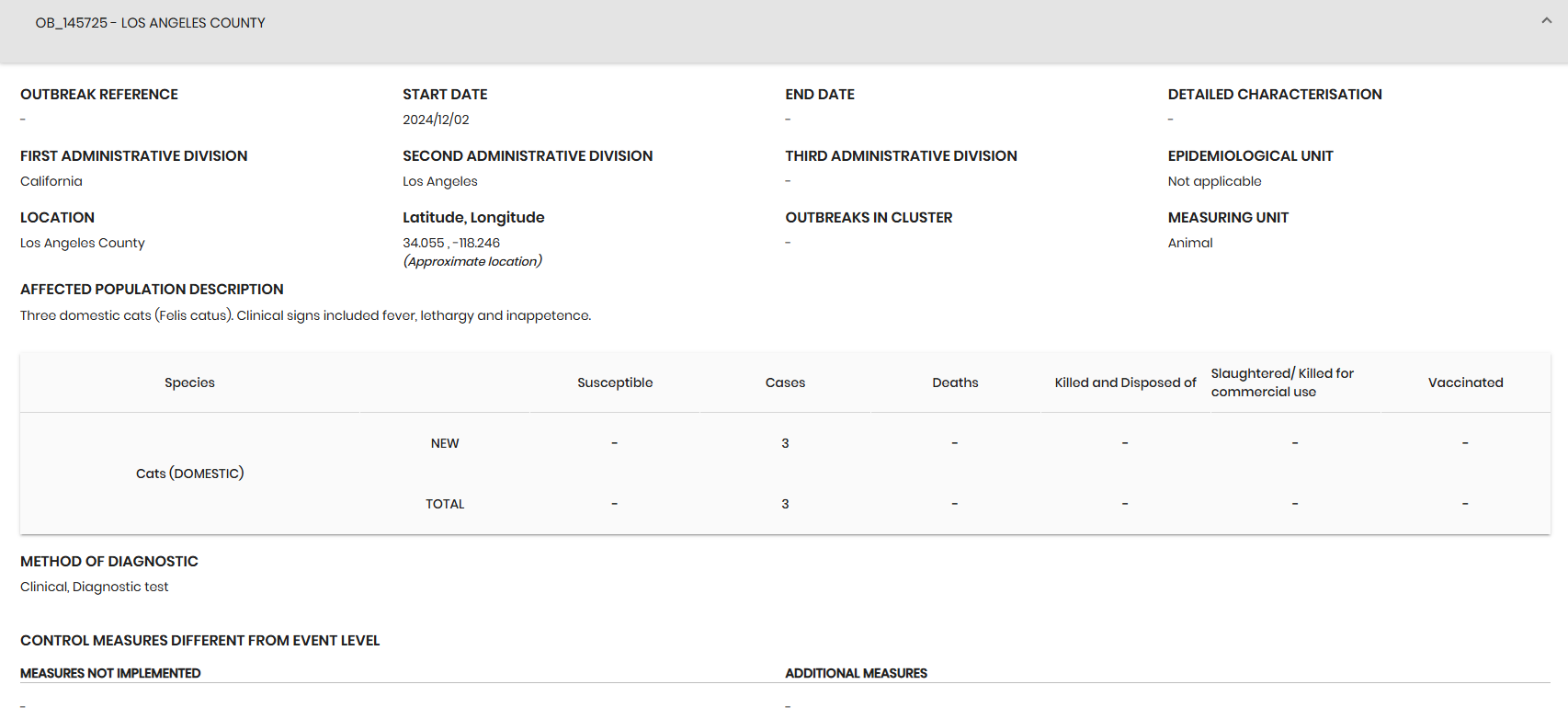
Task: Click the Approximate location note
Action: pos(472,261)
